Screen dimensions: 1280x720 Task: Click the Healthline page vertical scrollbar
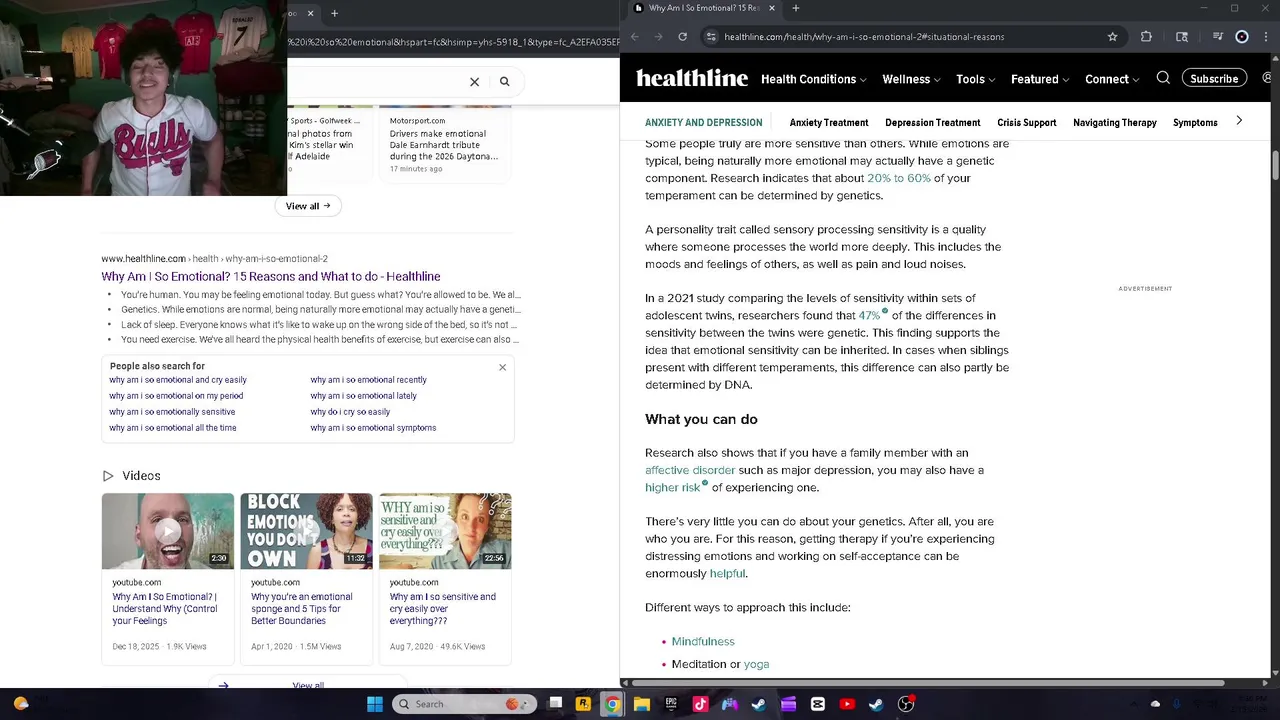[x=1275, y=165]
